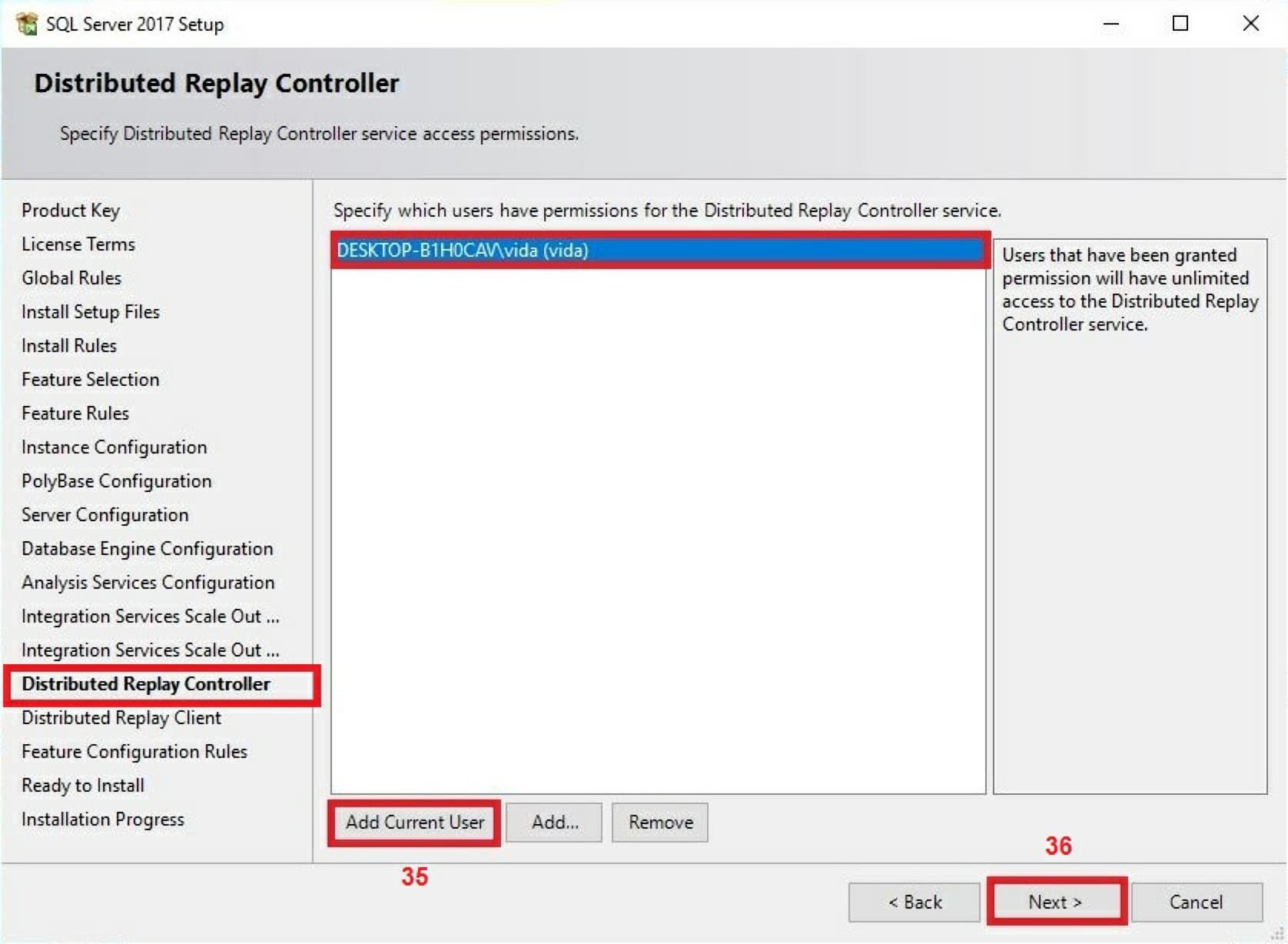Image resolution: width=1288 pixels, height=944 pixels.
Task: Click the users permissions description panel
Action: pos(1130,516)
